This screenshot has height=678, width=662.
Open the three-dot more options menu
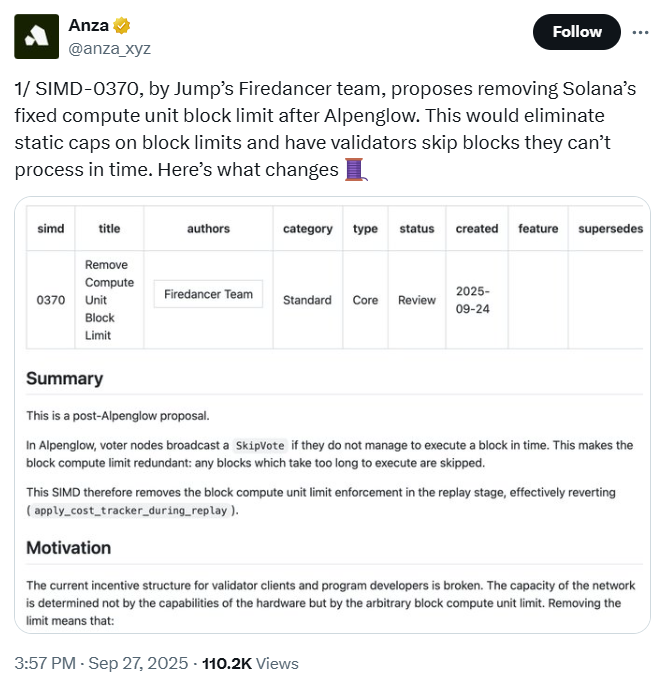640,32
